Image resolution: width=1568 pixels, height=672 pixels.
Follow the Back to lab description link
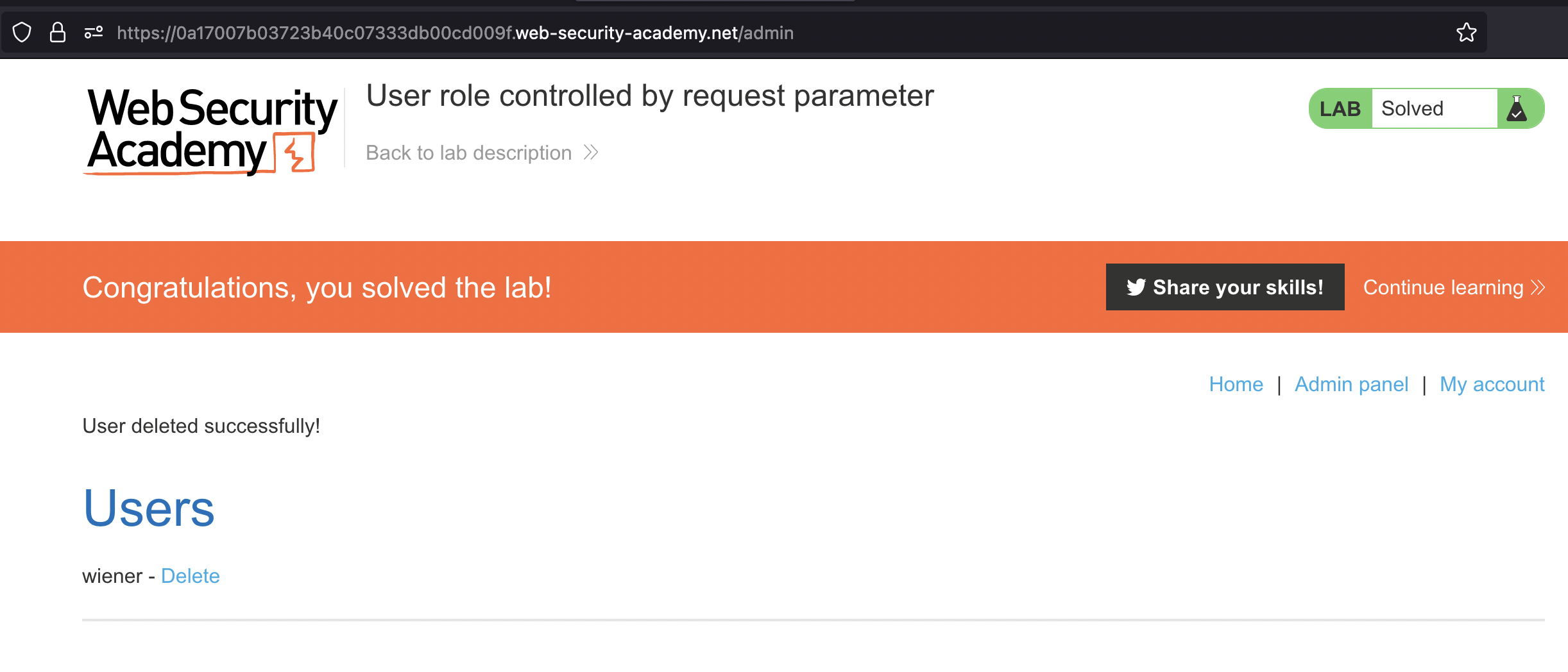pos(468,153)
